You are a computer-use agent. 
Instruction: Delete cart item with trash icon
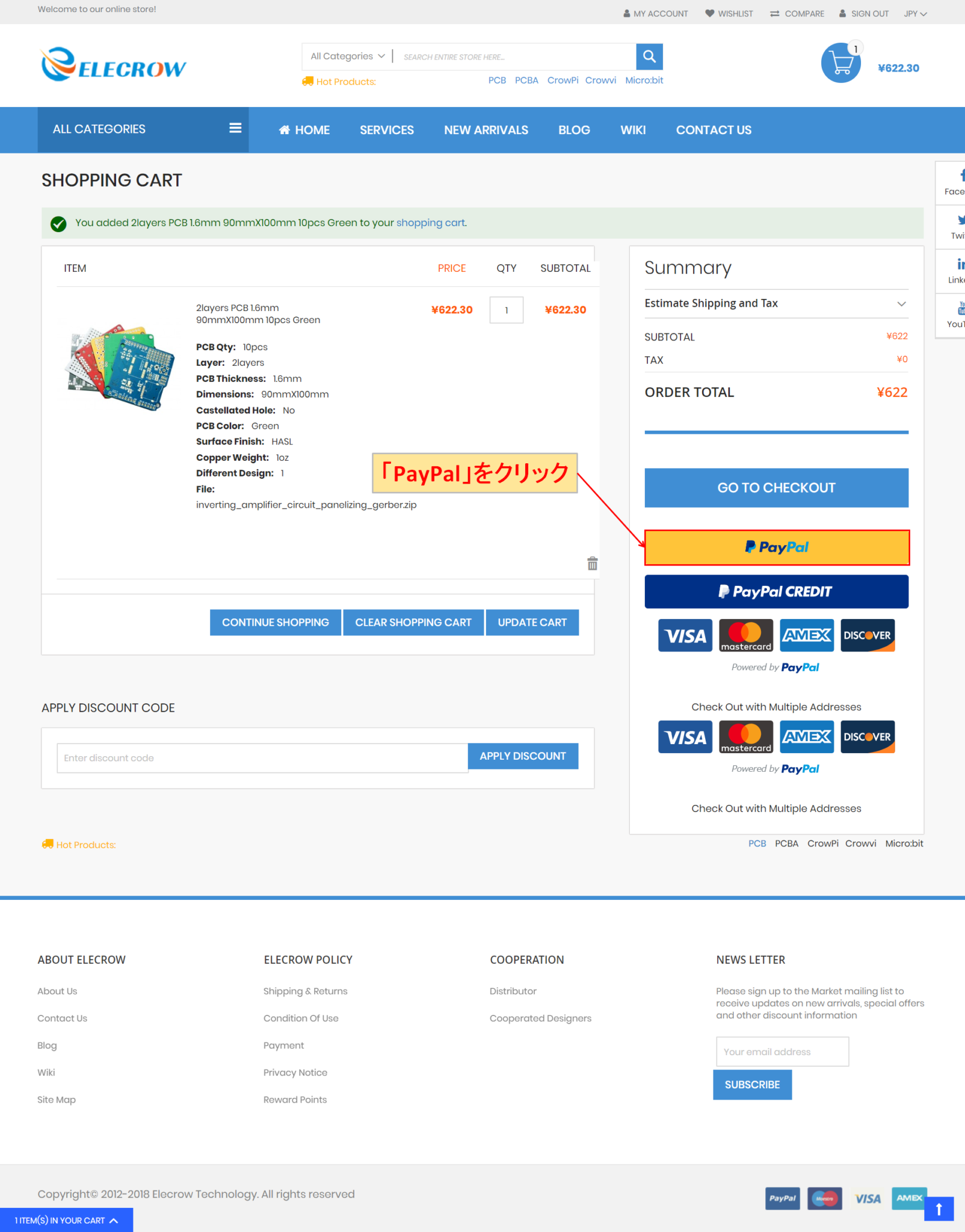coord(592,564)
